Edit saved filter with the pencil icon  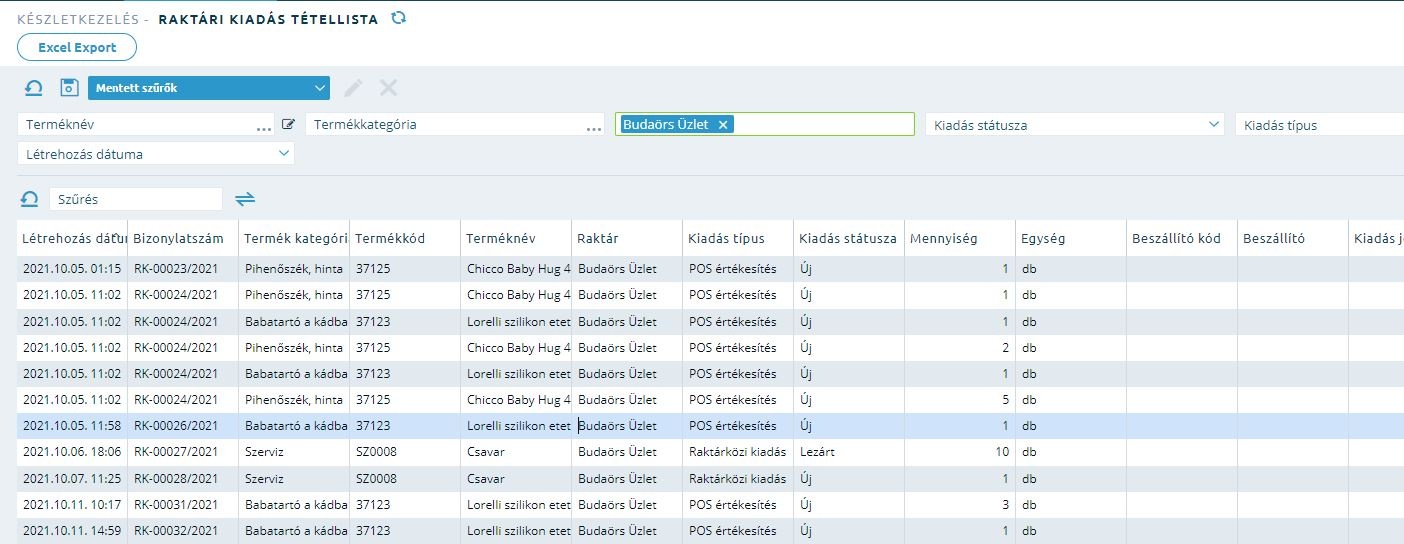tap(352, 88)
